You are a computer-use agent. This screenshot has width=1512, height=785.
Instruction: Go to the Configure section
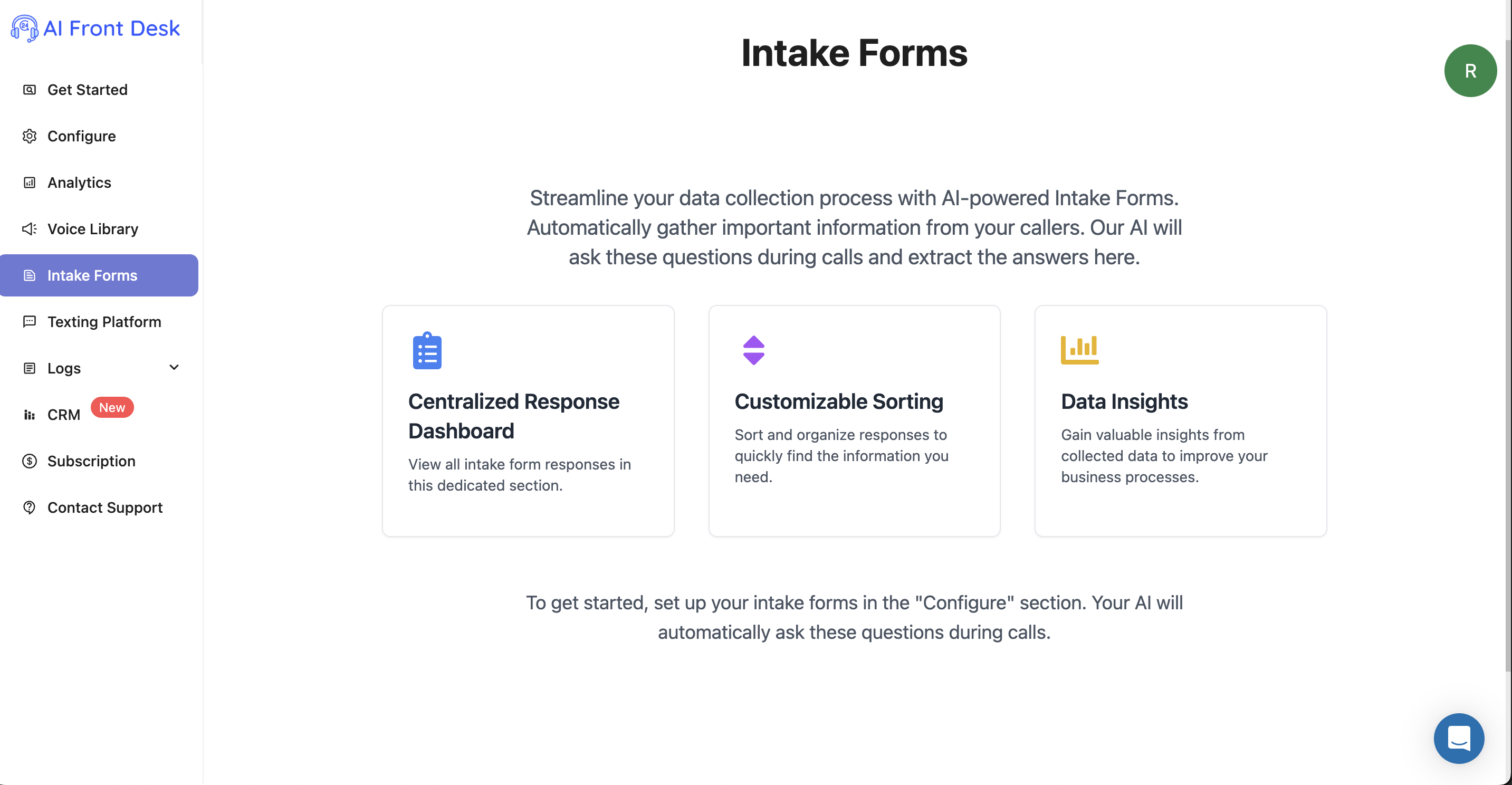tap(82, 136)
